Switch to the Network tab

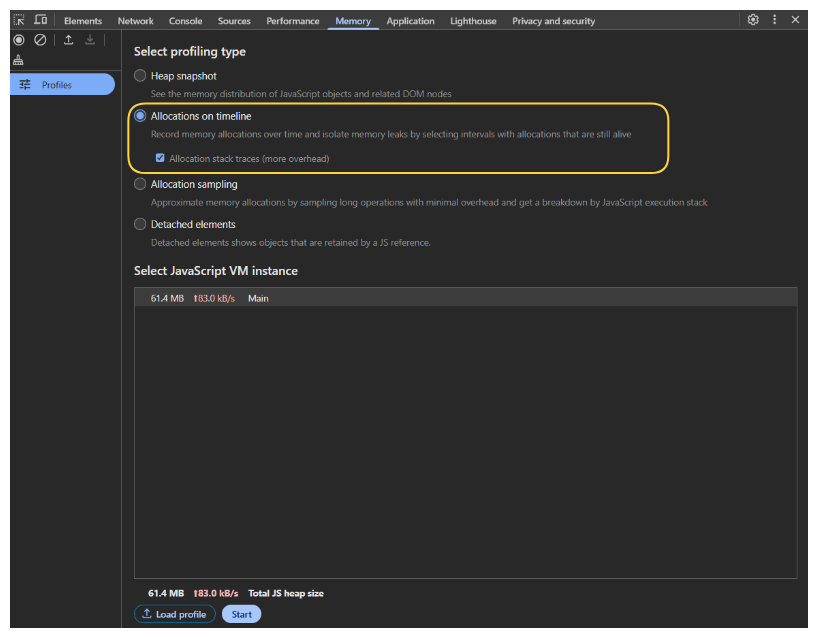click(136, 21)
